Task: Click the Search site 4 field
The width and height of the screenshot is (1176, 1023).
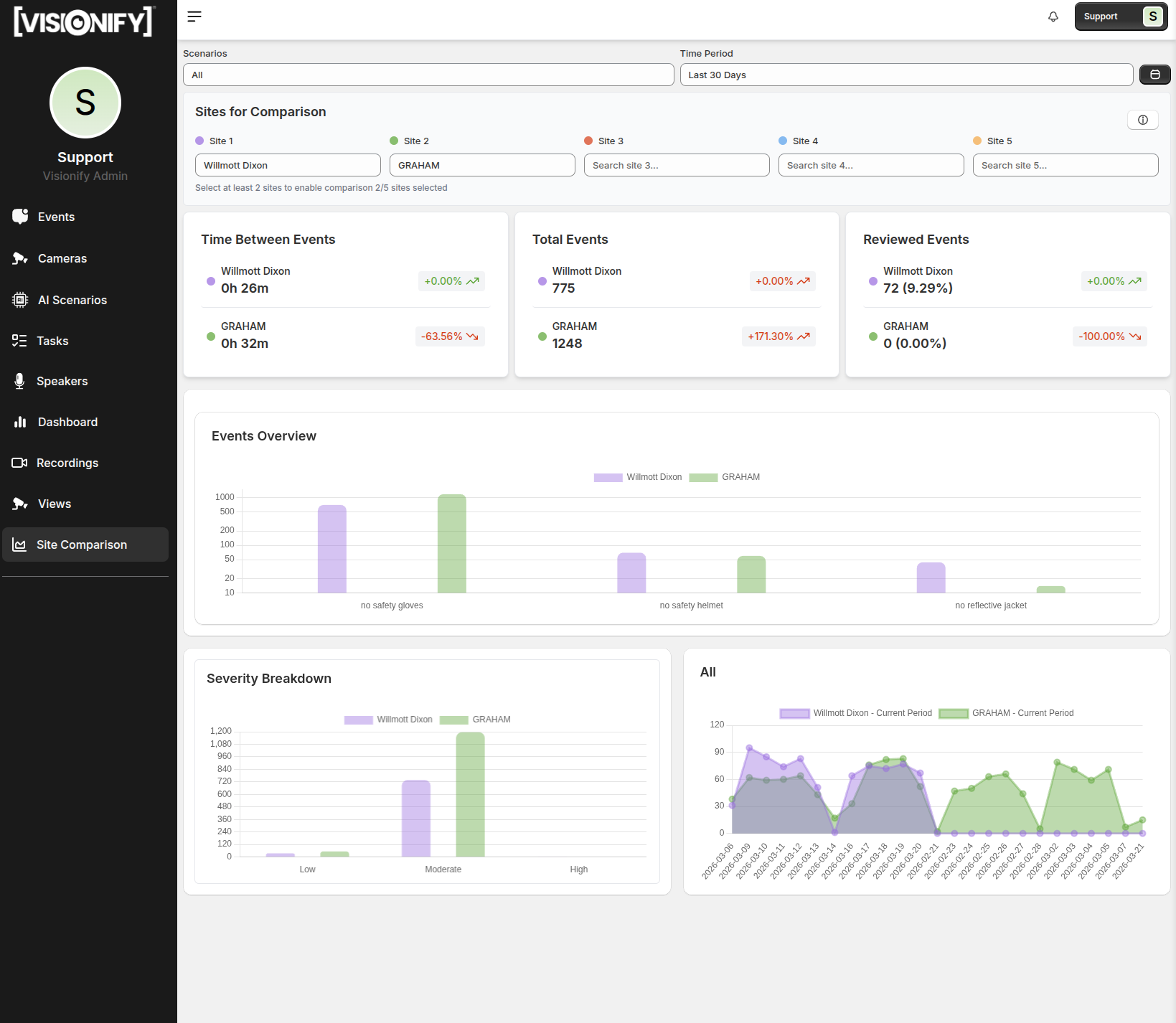Action: coord(871,165)
